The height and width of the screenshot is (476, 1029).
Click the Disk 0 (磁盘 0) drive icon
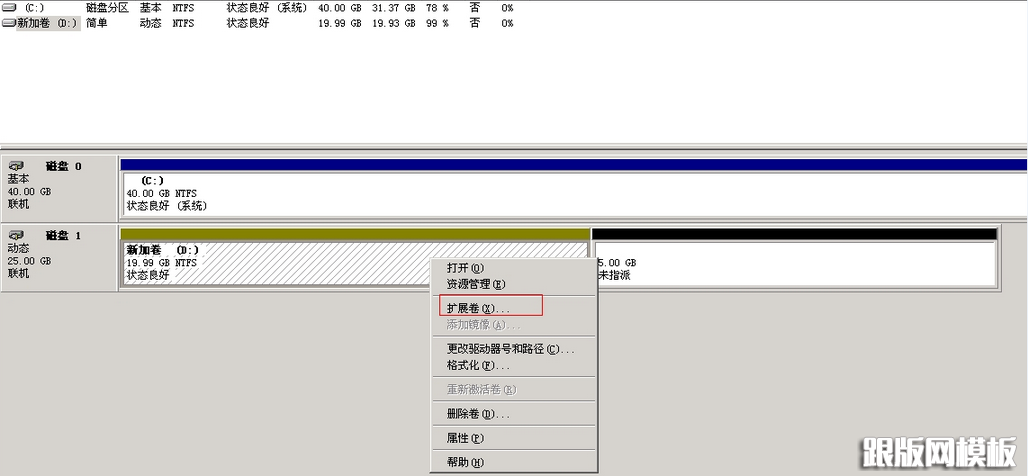(x=16, y=166)
